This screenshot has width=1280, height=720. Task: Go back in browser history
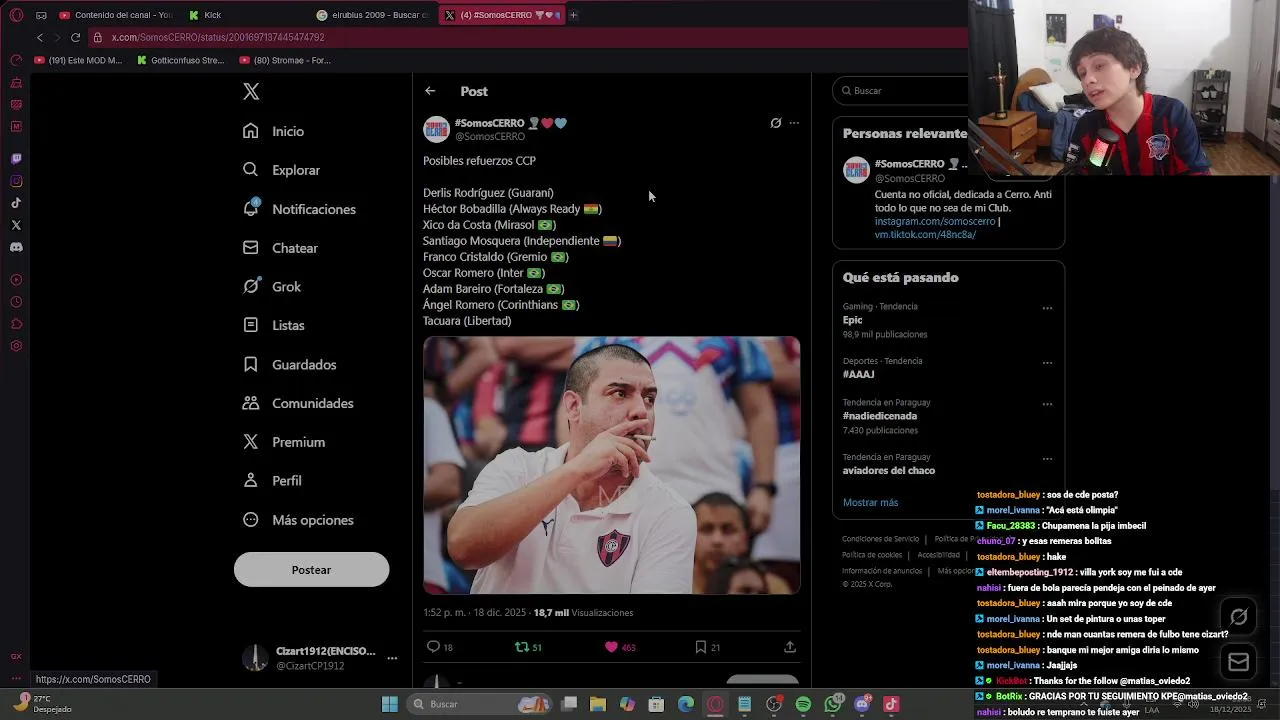tap(40, 37)
